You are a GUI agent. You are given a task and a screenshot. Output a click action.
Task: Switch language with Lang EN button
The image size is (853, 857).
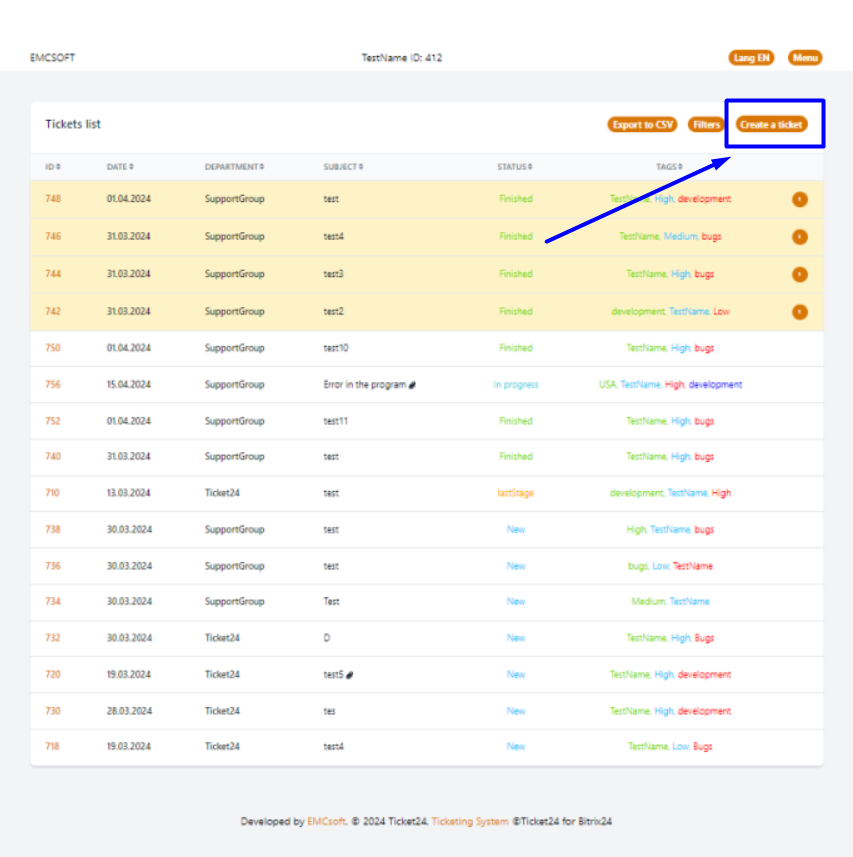point(751,58)
